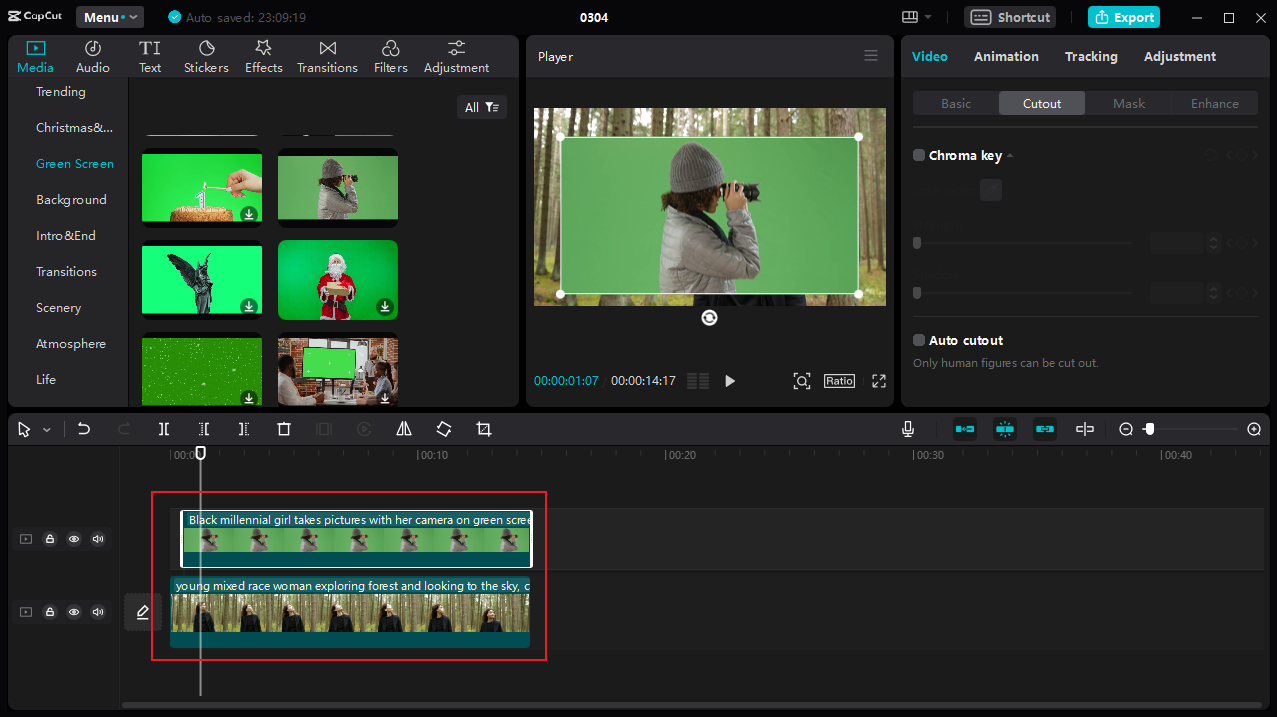Select the Intro&End category
The width and height of the screenshot is (1277, 717).
click(65, 236)
